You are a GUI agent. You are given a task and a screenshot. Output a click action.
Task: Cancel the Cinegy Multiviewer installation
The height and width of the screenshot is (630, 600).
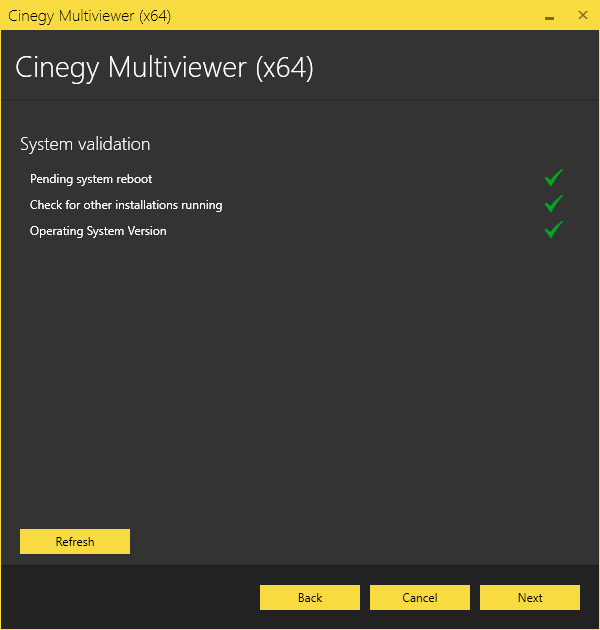pyautogui.click(x=420, y=597)
